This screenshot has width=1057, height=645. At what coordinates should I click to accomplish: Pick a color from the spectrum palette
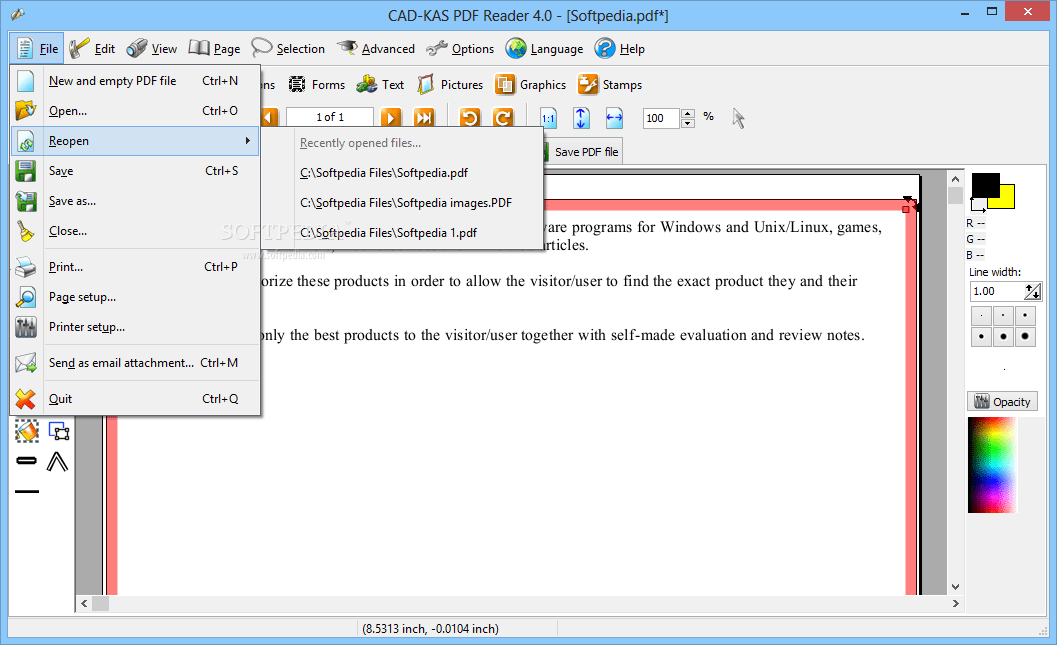992,465
